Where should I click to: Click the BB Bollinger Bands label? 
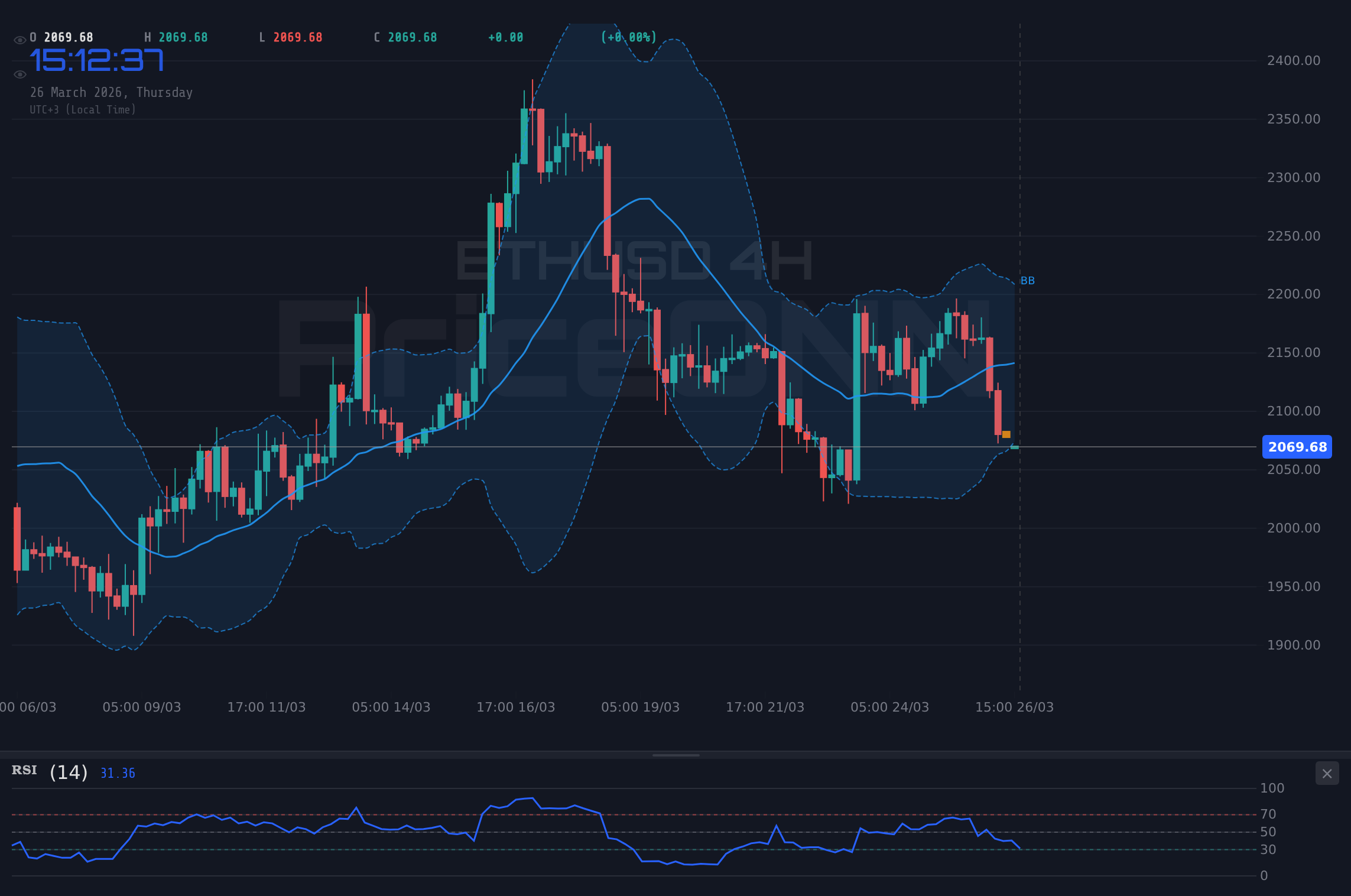(1028, 281)
